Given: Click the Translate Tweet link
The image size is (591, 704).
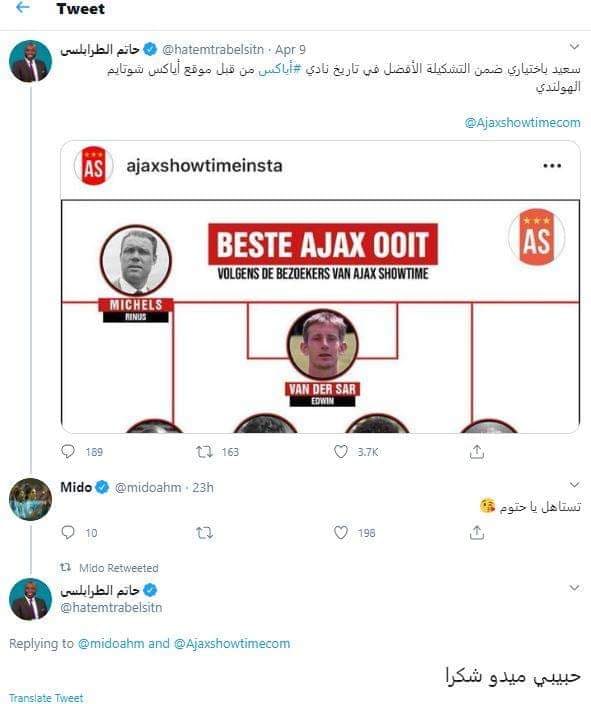Looking at the screenshot, I should coord(46,698).
